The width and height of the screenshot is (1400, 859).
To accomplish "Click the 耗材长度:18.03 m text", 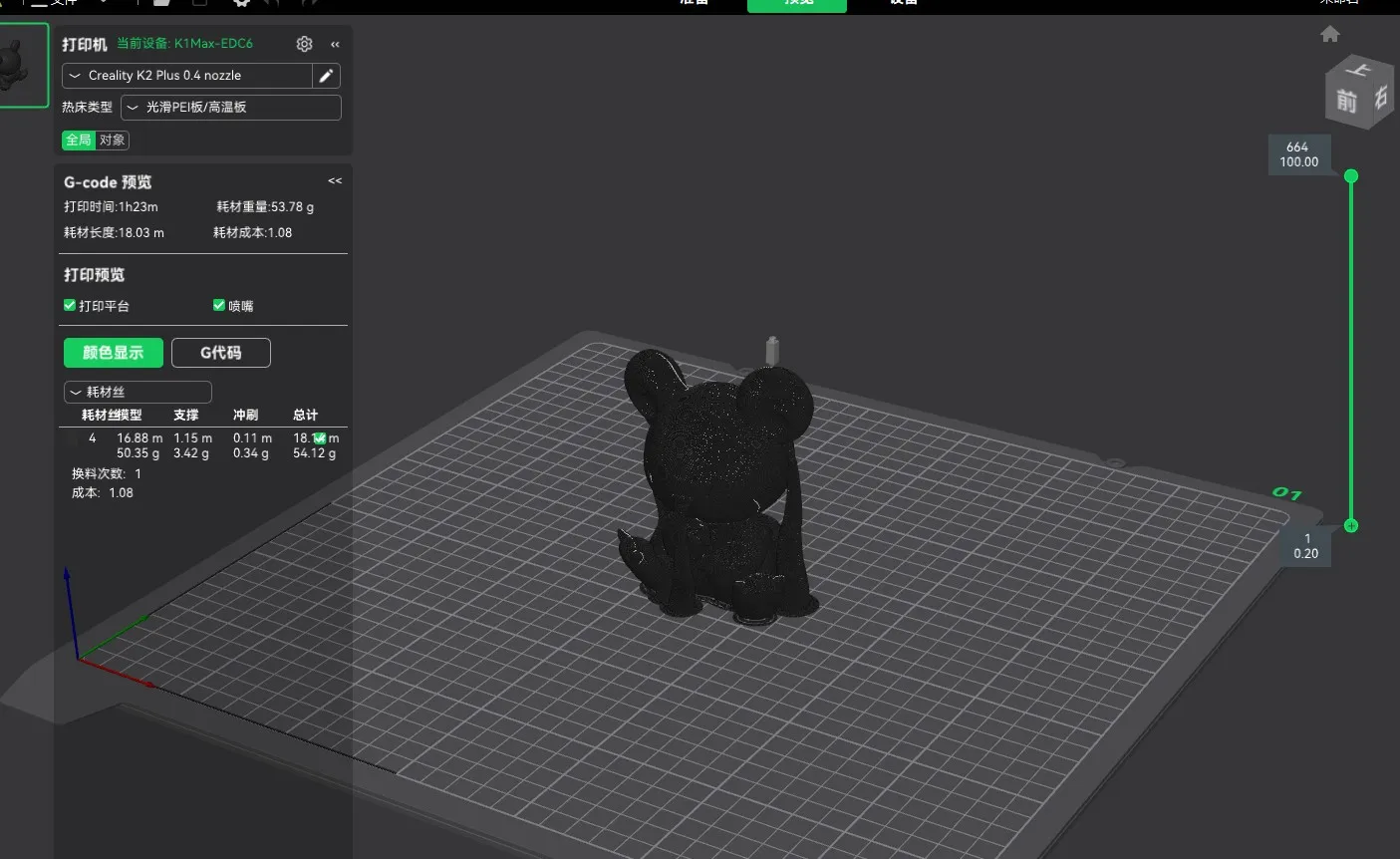I will (x=114, y=233).
